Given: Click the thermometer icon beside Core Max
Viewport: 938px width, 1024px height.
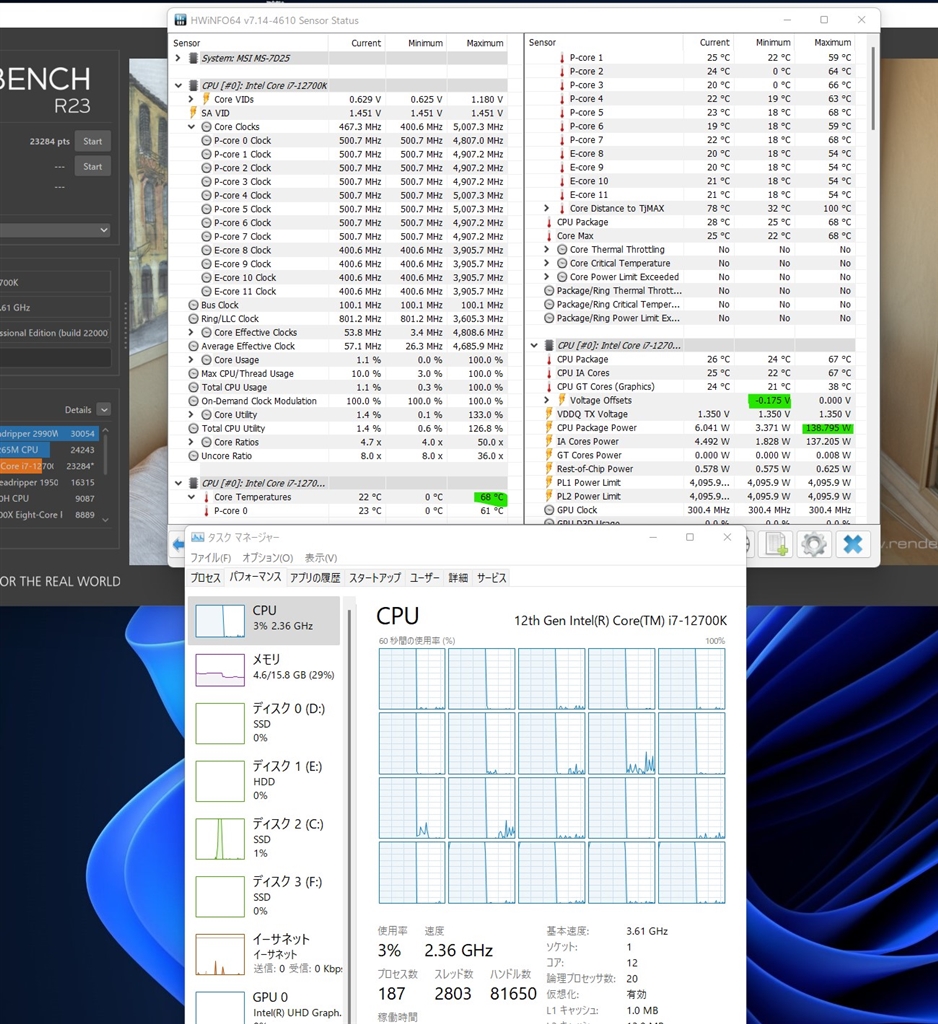Looking at the screenshot, I should 549,236.
